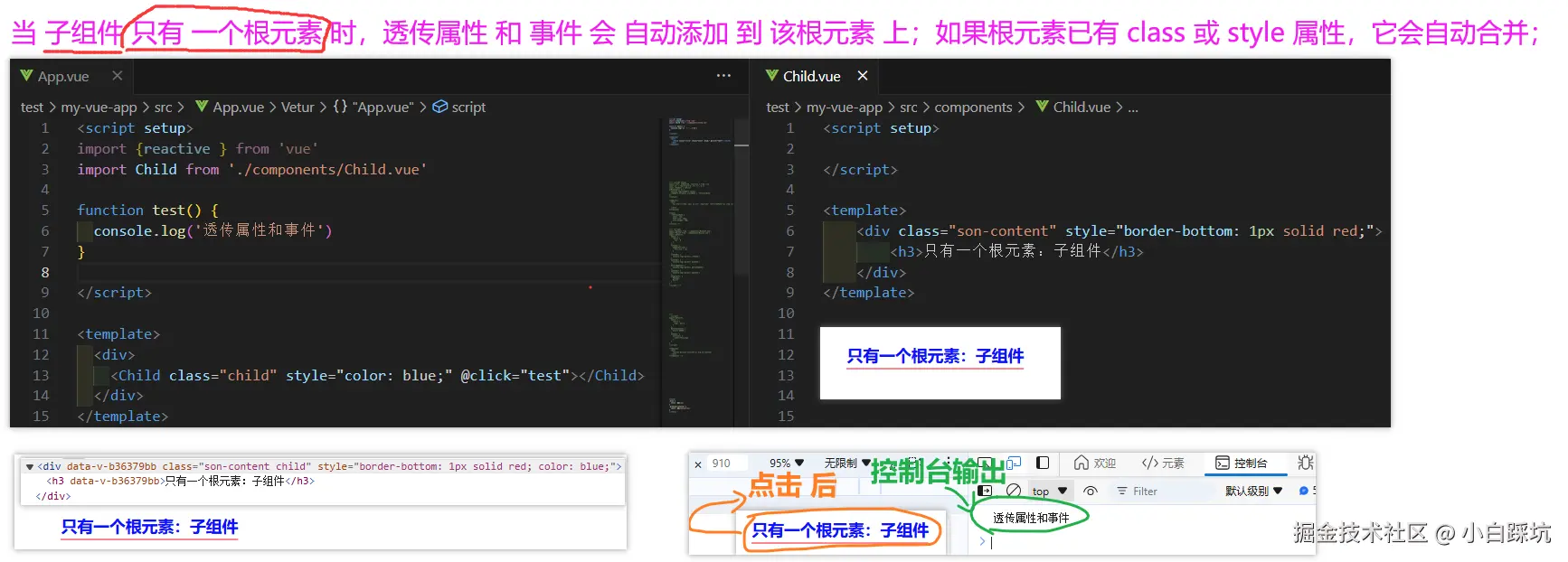Click the script cube breadcrumb
Image resolution: width=1568 pixels, height=562 pixels.
tap(459, 108)
